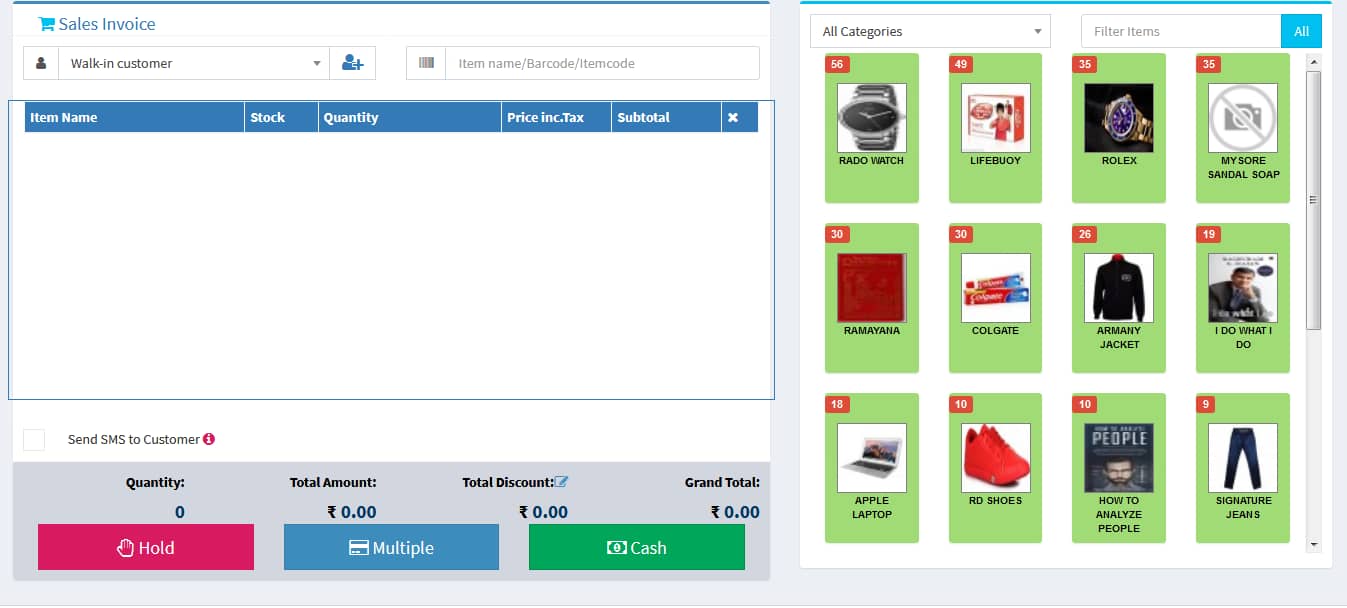Choose the Multiple payment button

tap(391, 547)
